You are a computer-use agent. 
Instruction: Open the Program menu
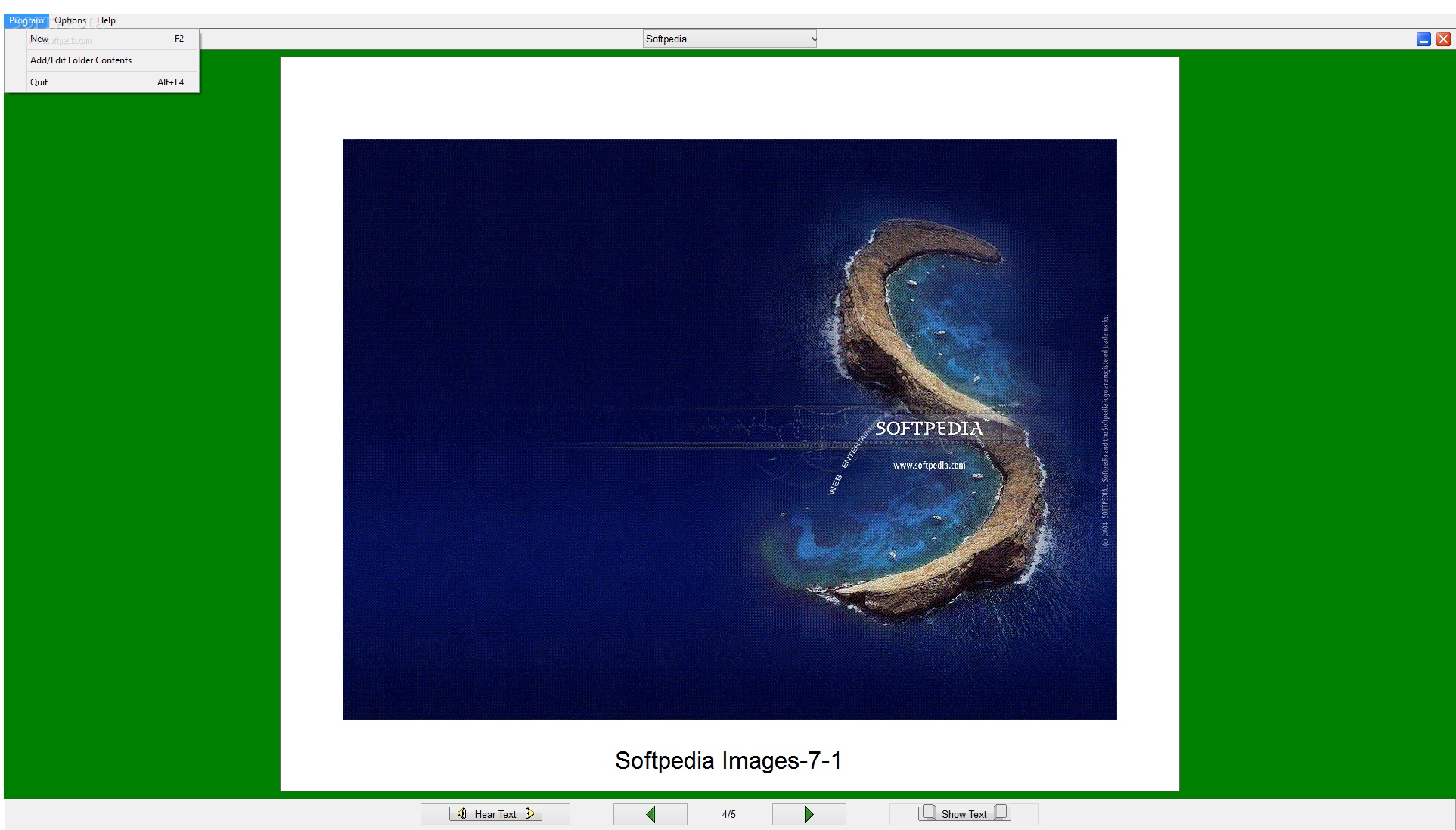point(26,20)
